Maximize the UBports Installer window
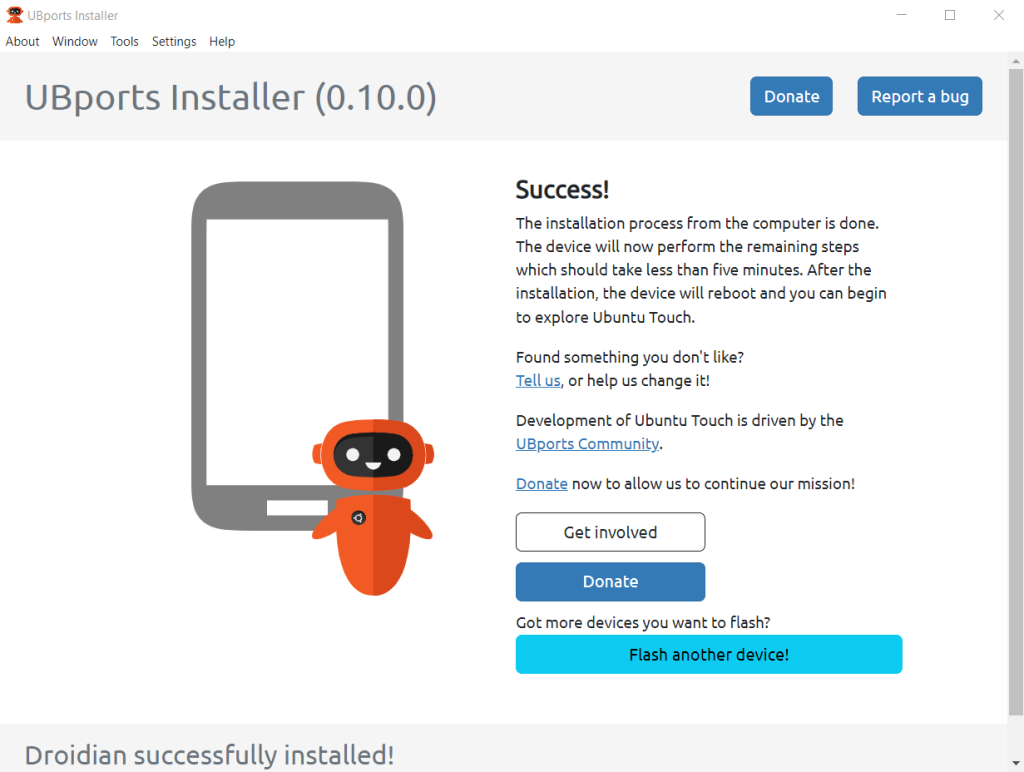Image resolution: width=1024 pixels, height=772 pixels. coord(950,15)
